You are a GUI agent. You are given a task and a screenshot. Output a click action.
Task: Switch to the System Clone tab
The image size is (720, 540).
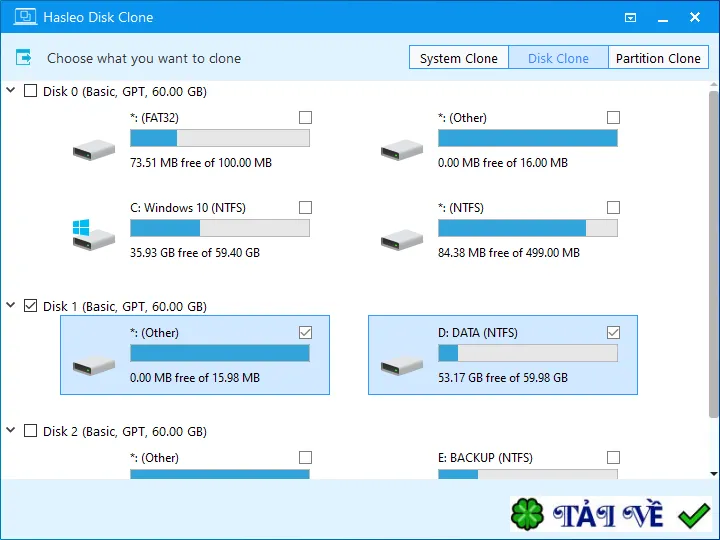coord(459,57)
